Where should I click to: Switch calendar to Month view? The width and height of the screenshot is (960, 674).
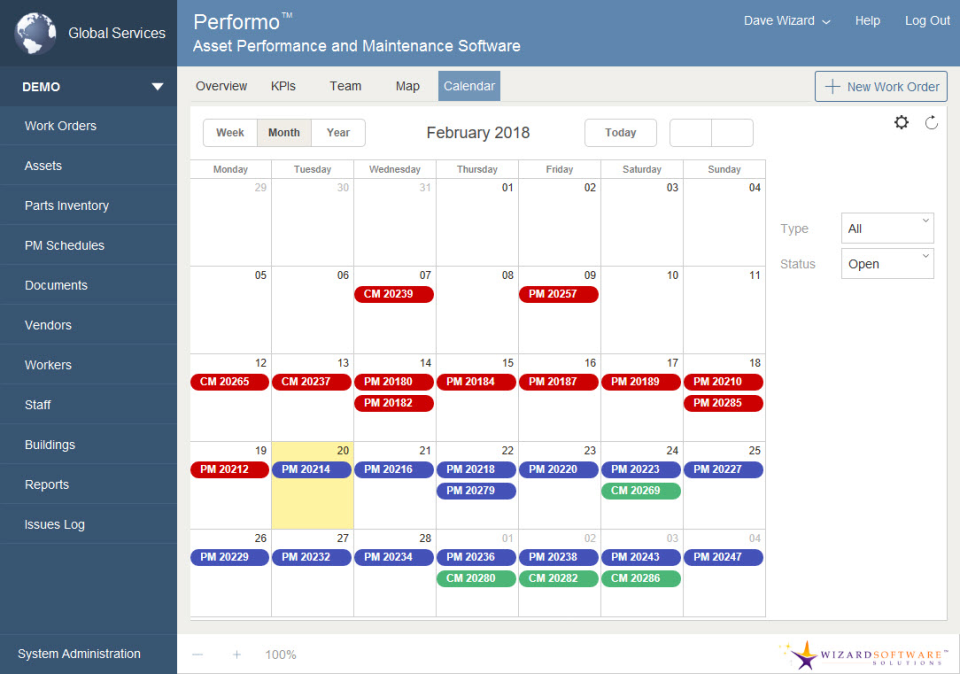click(284, 133)
